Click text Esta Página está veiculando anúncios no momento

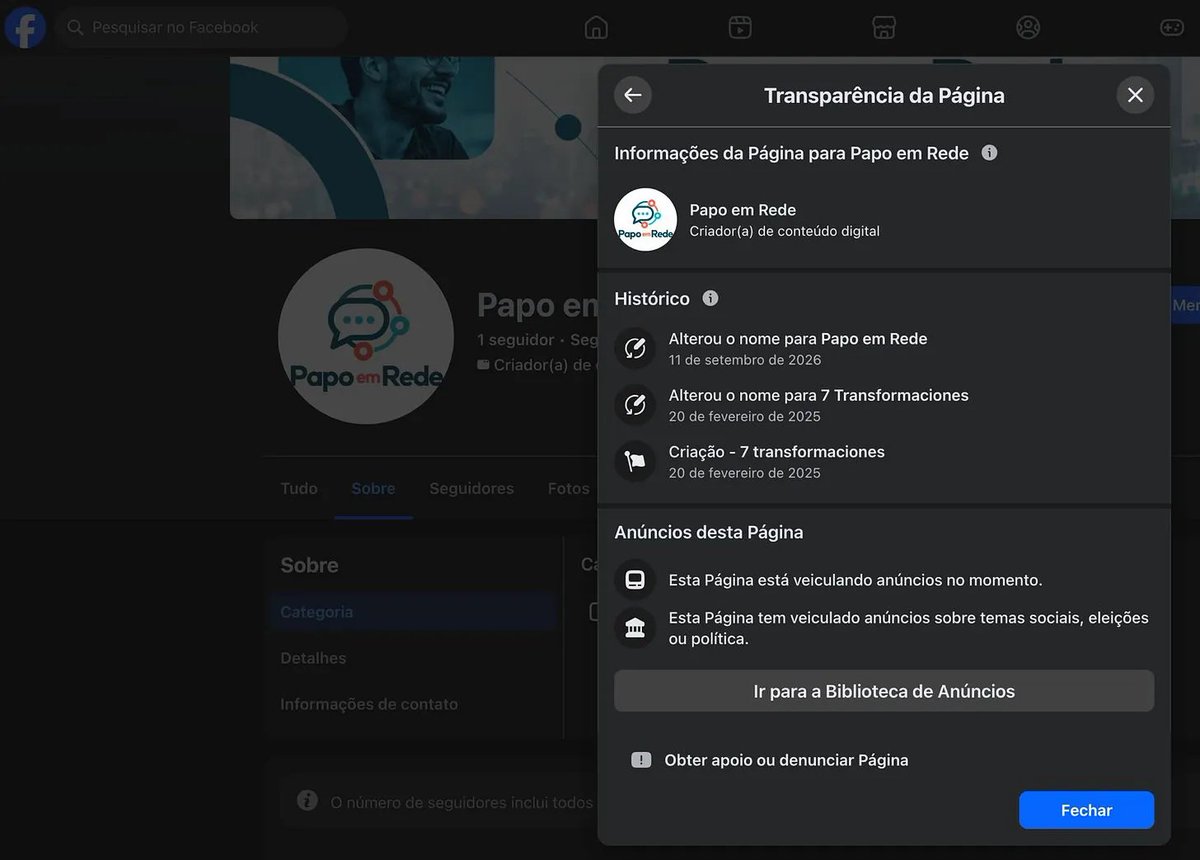(x=856, y=580)
